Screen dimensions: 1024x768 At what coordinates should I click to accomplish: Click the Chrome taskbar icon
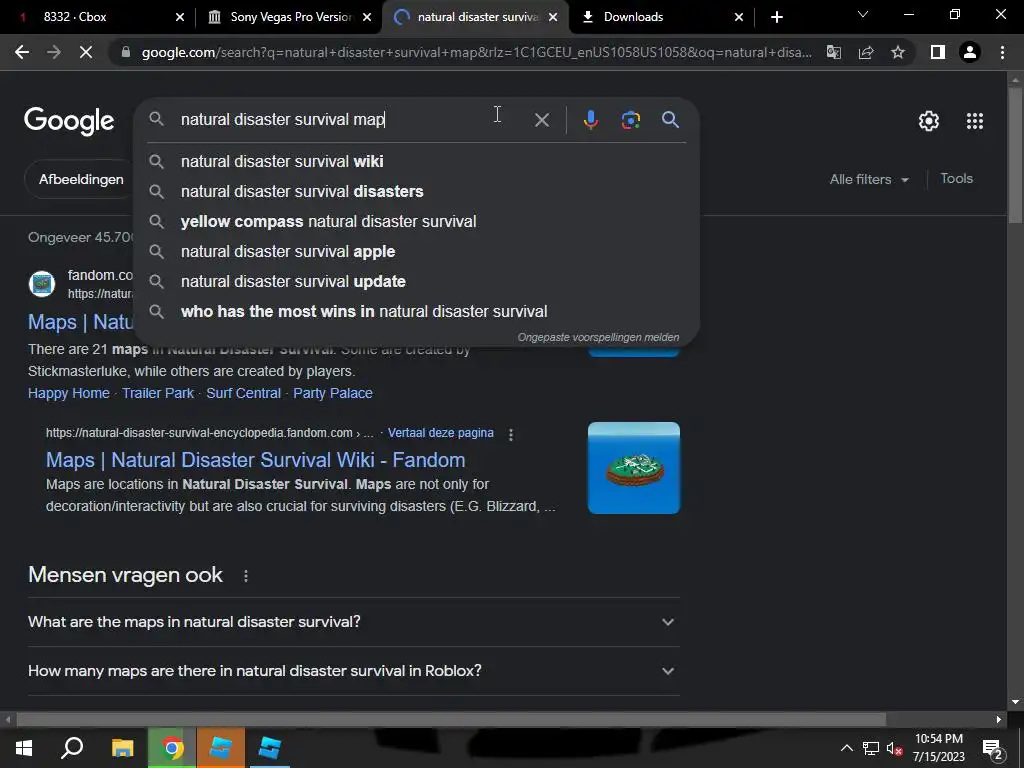click(172, 748)
